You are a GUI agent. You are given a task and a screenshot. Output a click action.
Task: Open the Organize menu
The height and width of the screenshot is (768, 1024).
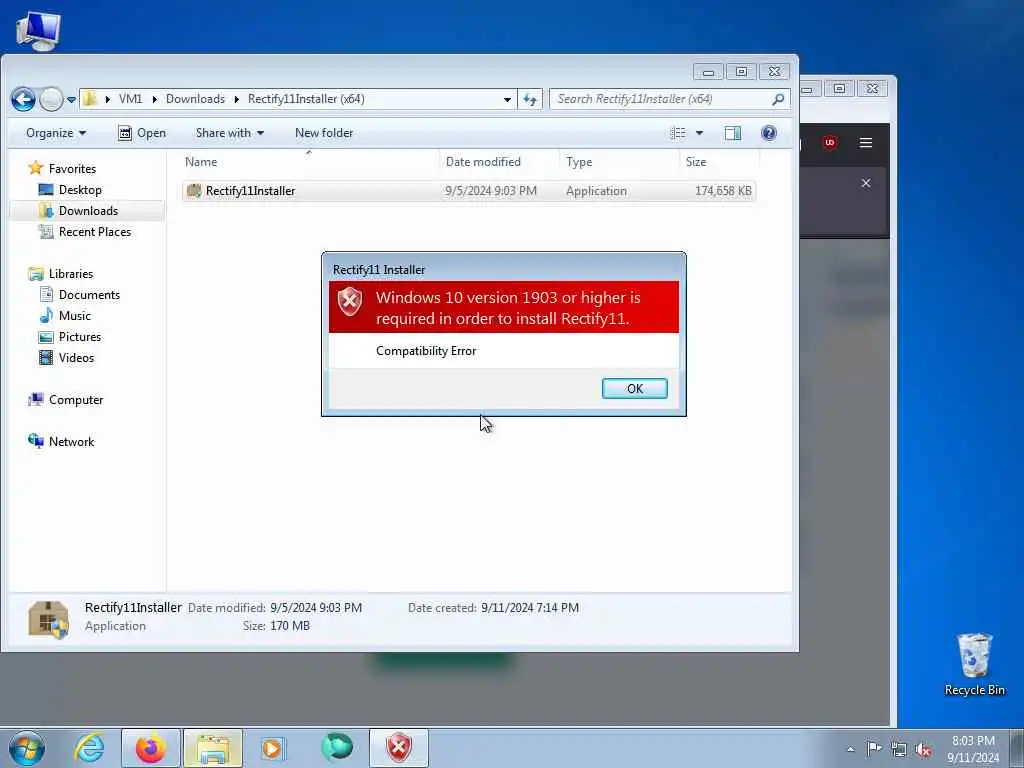click(56, 133)
